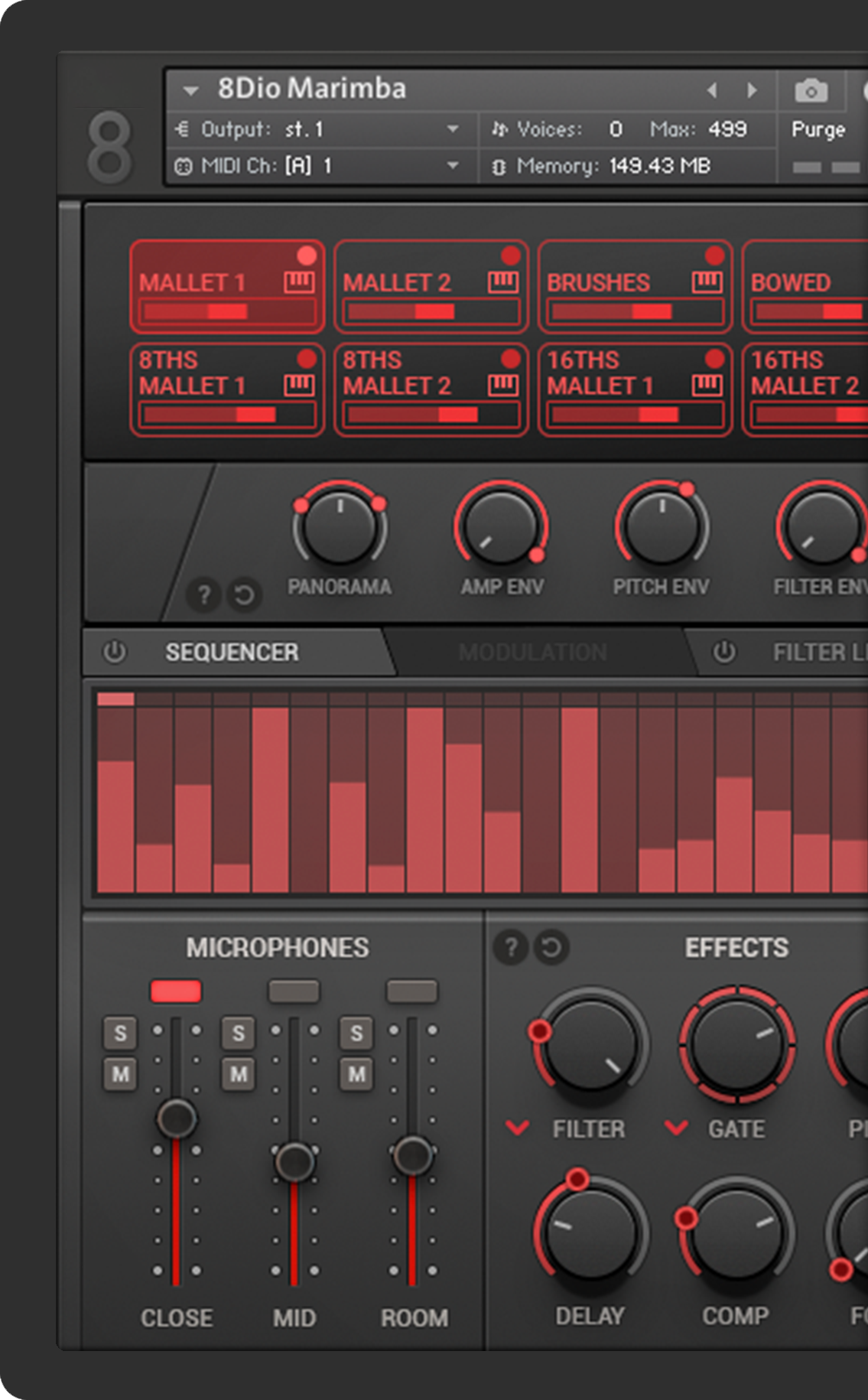Click the FILTER ENV knob
Screen dimensions: 868x1400
pyautogui.click(x=822, y=528)
